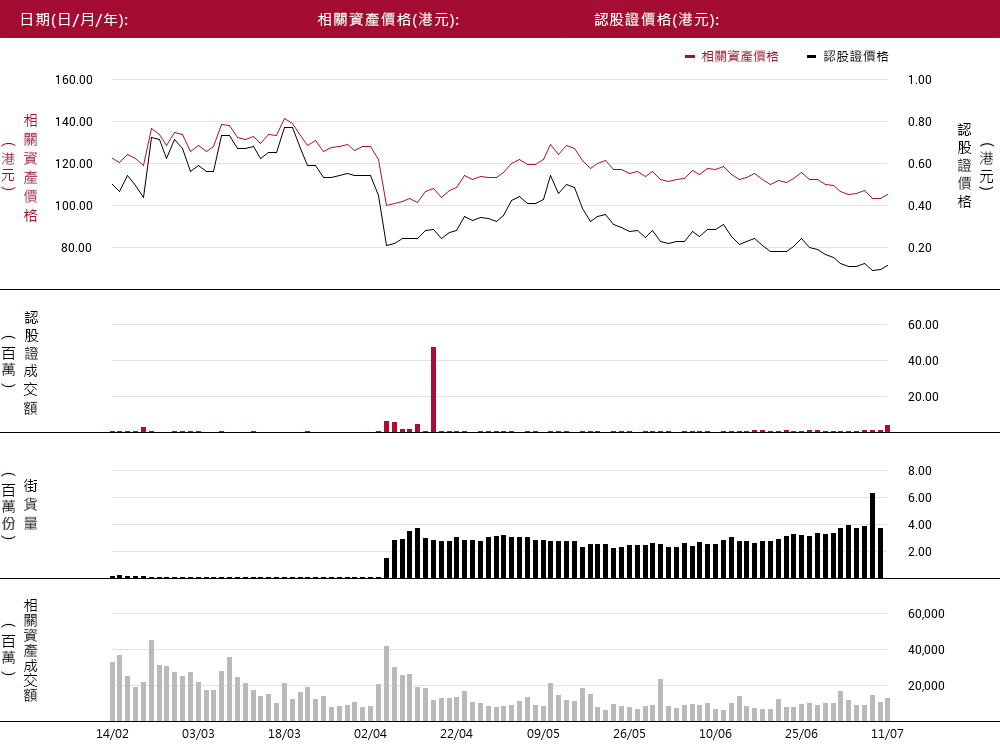
Task: Click the 1.00 warrant price axis value
Action: (x=920, y=80)
